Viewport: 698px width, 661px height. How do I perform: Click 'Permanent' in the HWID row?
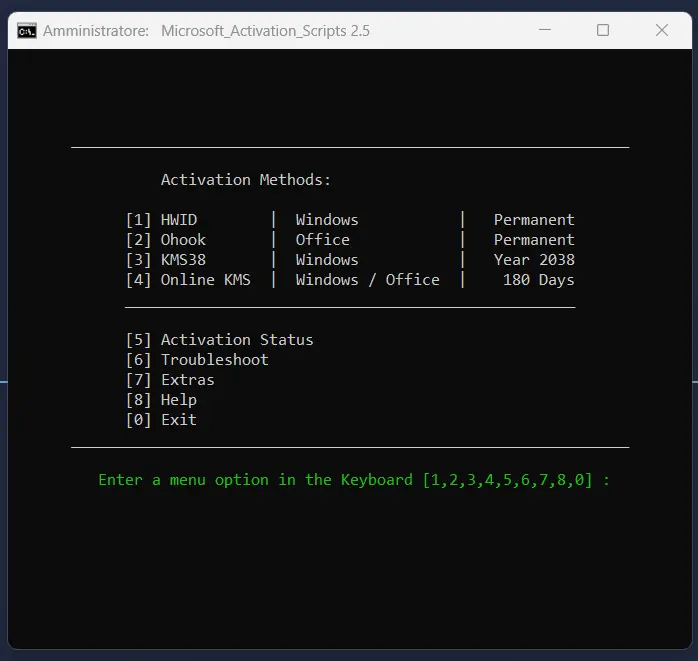(x=534, y=220)
